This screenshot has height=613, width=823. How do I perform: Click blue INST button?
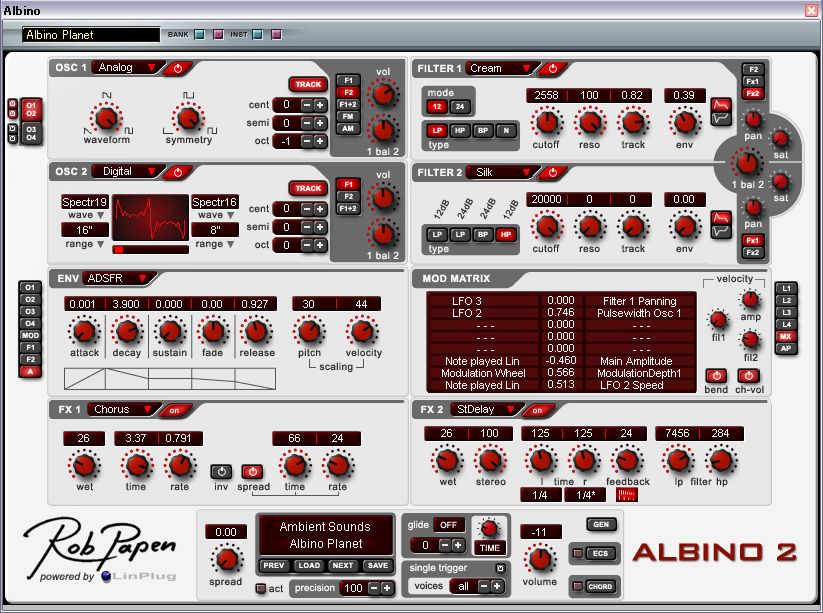coord(257,35)
